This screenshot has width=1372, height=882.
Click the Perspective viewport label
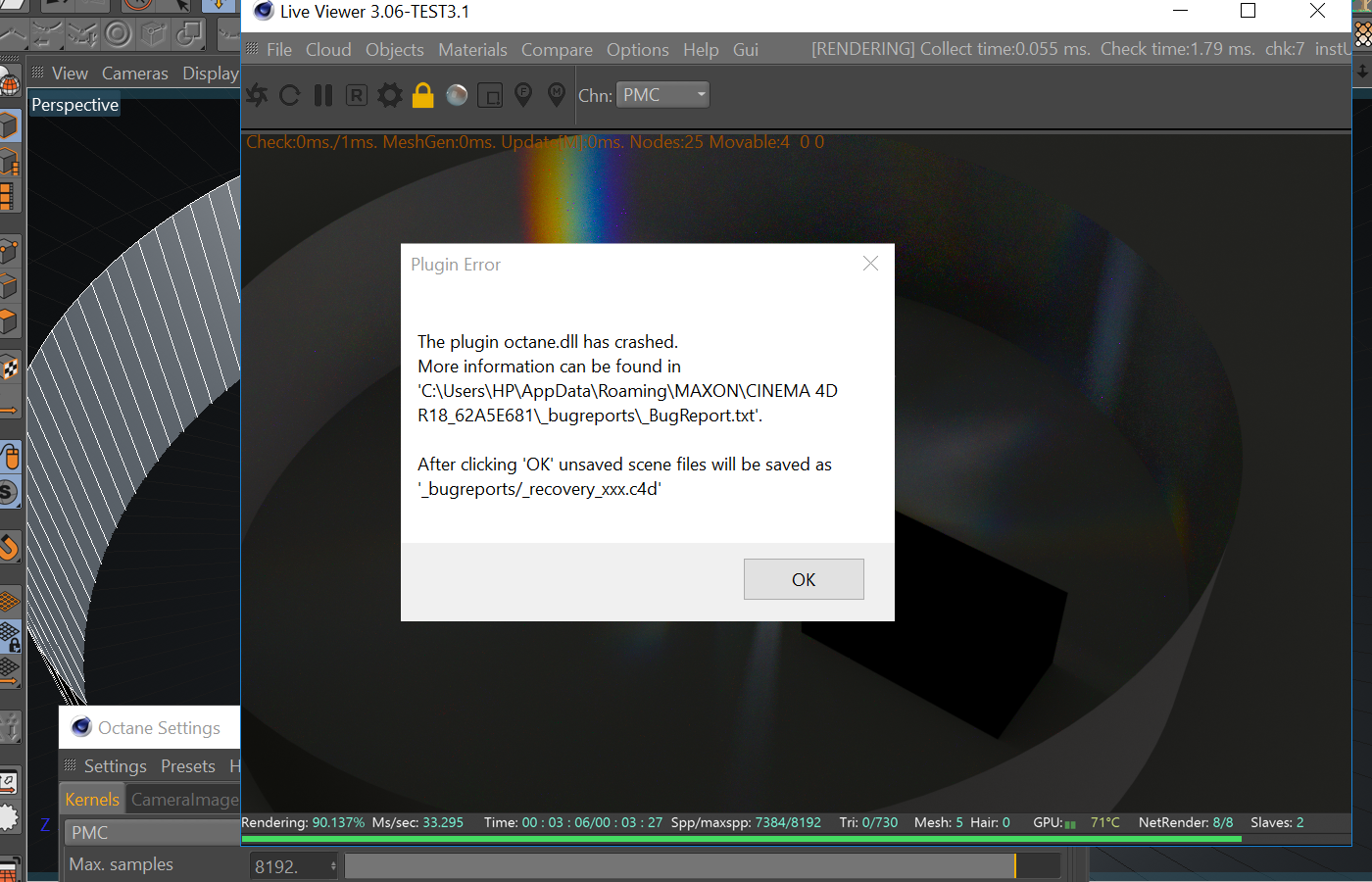(75, 105)
